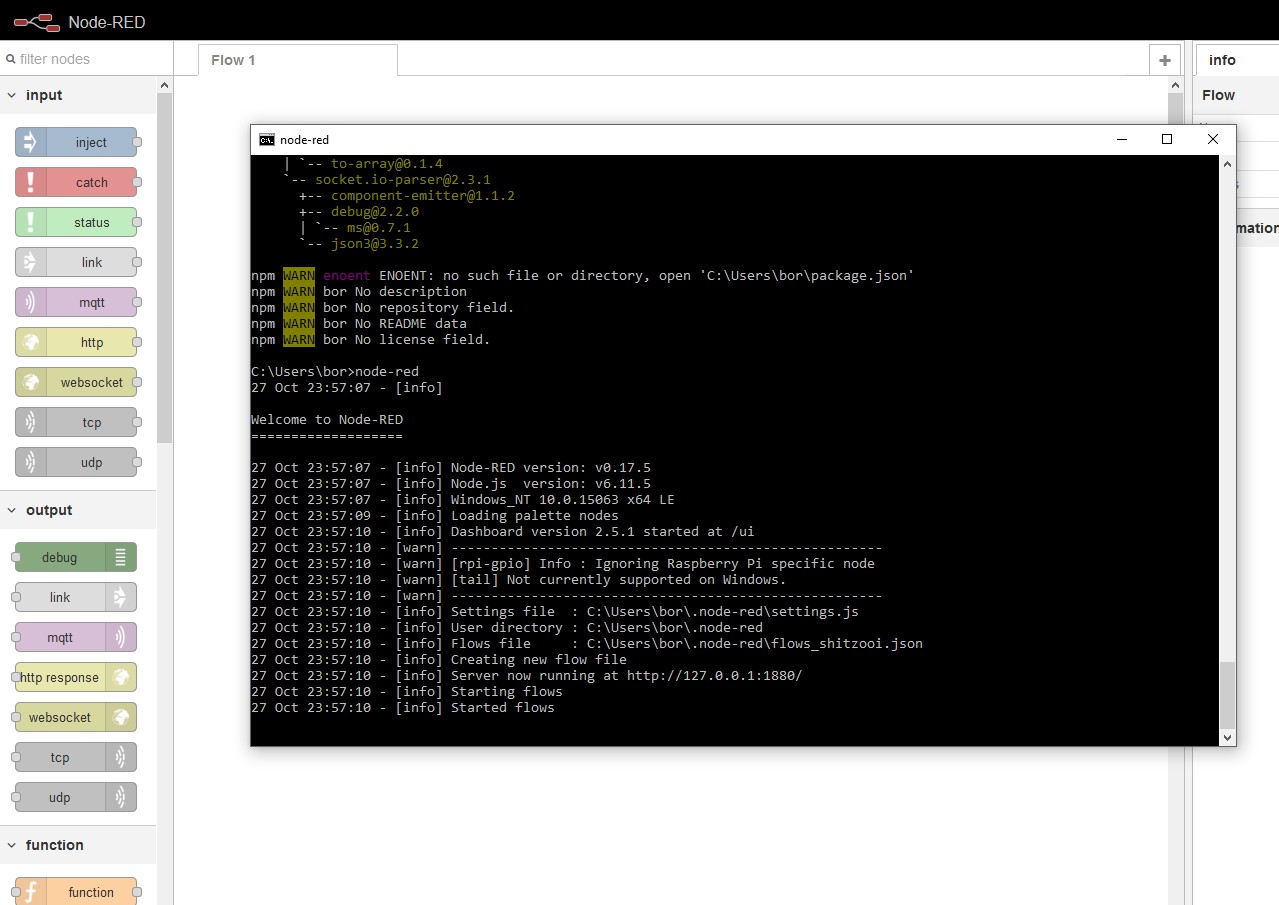
Task: Choose the websocket output node
Action: (76, 717)
